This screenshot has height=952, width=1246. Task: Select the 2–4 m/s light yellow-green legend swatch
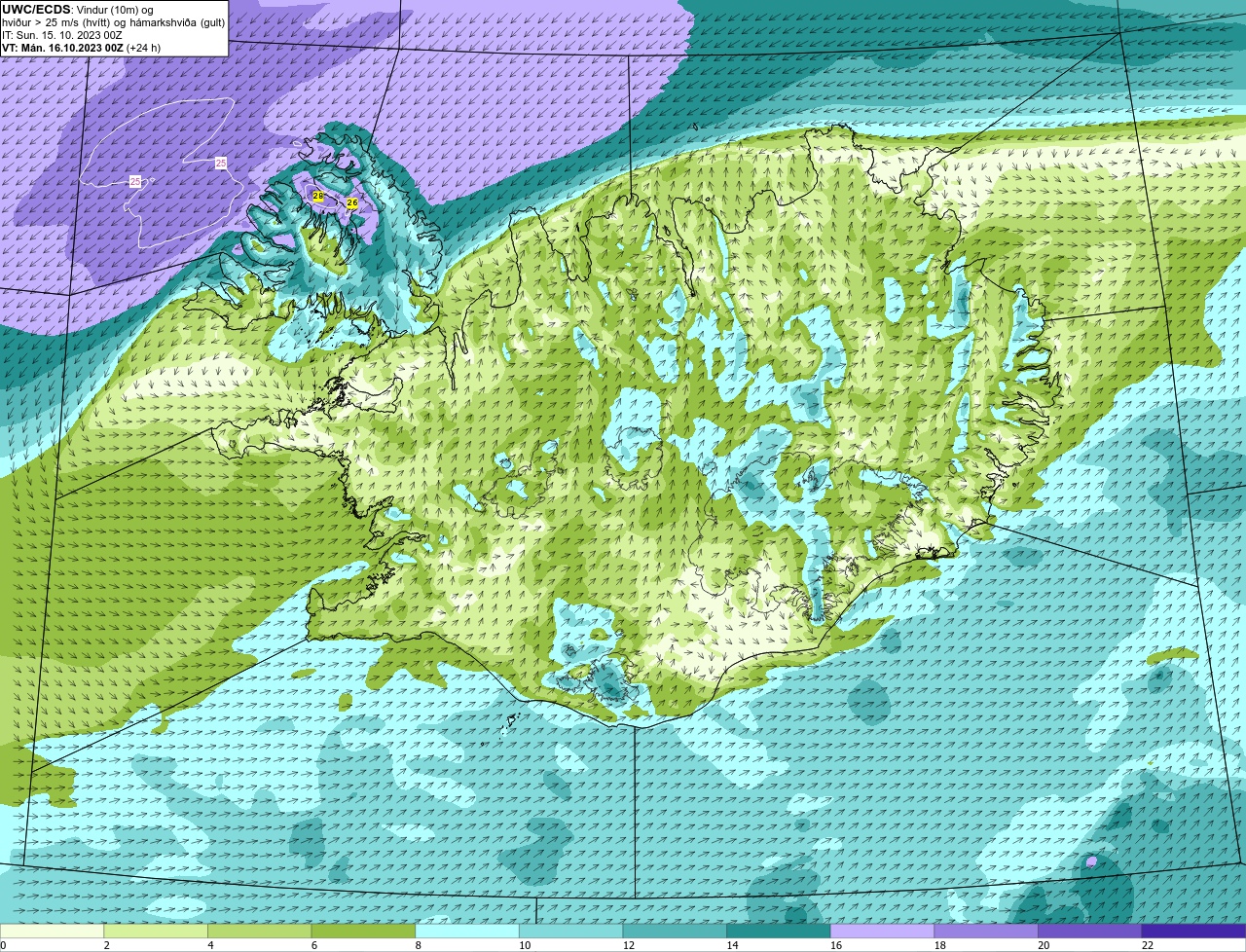[x=156, y=931]
